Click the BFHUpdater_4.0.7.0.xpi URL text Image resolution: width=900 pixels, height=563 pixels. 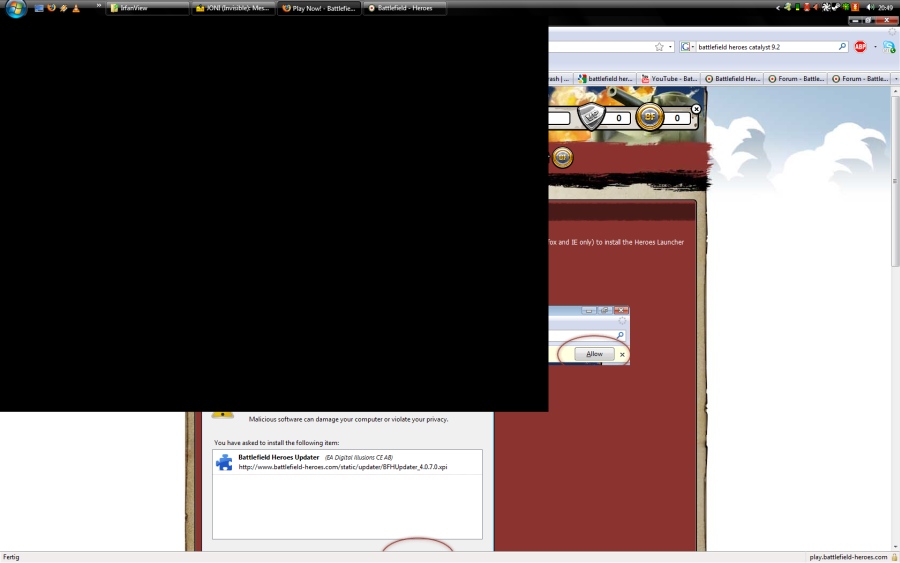coord(343,467)
